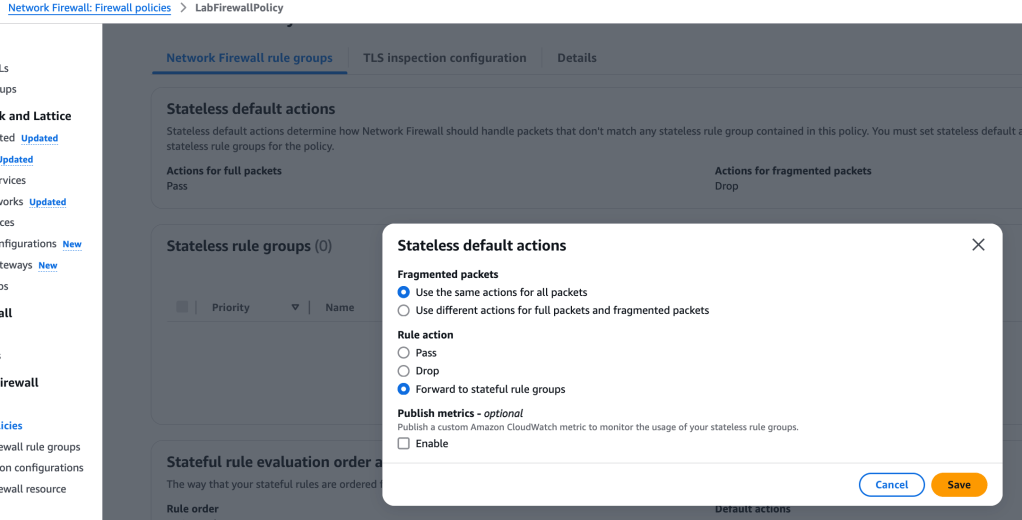The image size is (1022, 520).
Task: Select different actions for full and fragmented packets
Action: [x=404, y=310]
